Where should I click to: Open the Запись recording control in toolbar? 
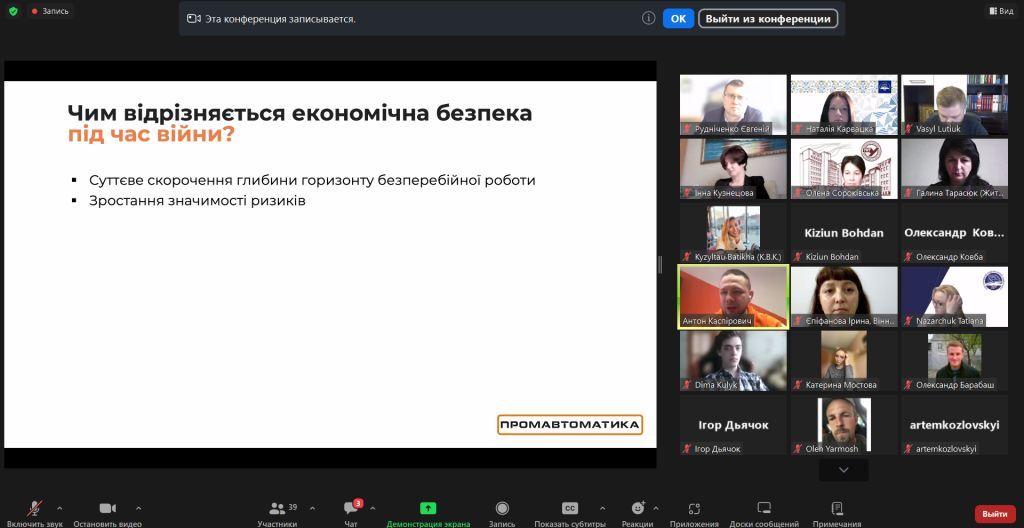tap(502, 514)
